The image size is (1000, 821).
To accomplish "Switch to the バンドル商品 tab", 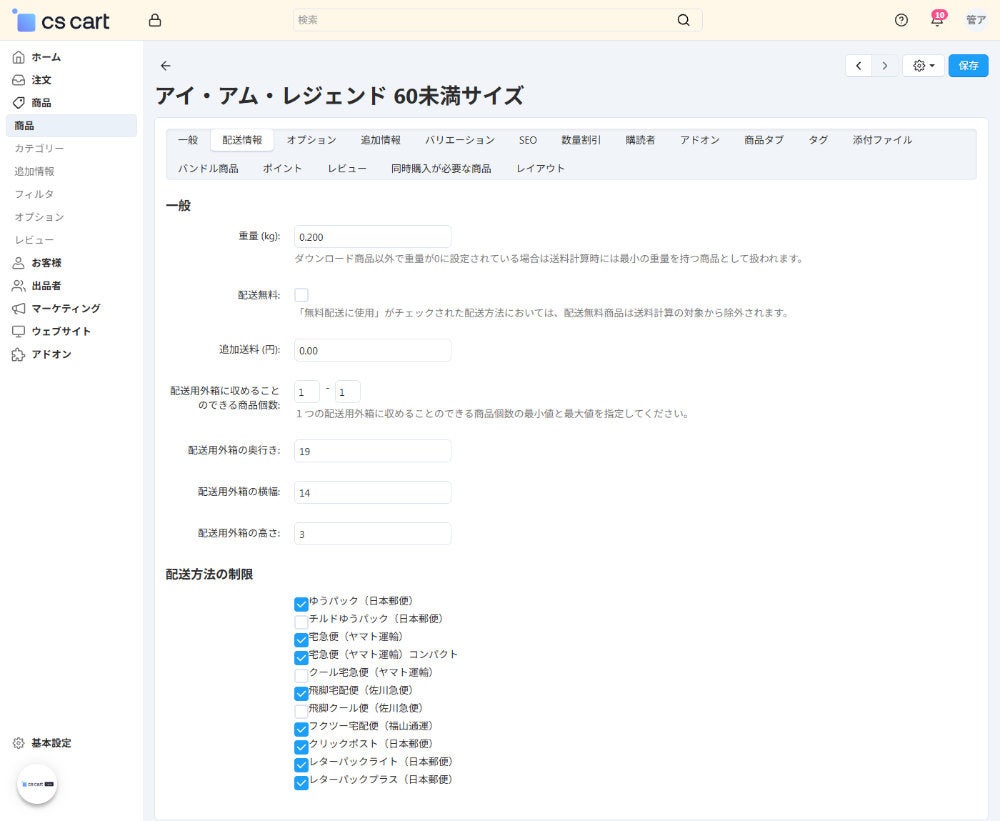I will 208,168.
